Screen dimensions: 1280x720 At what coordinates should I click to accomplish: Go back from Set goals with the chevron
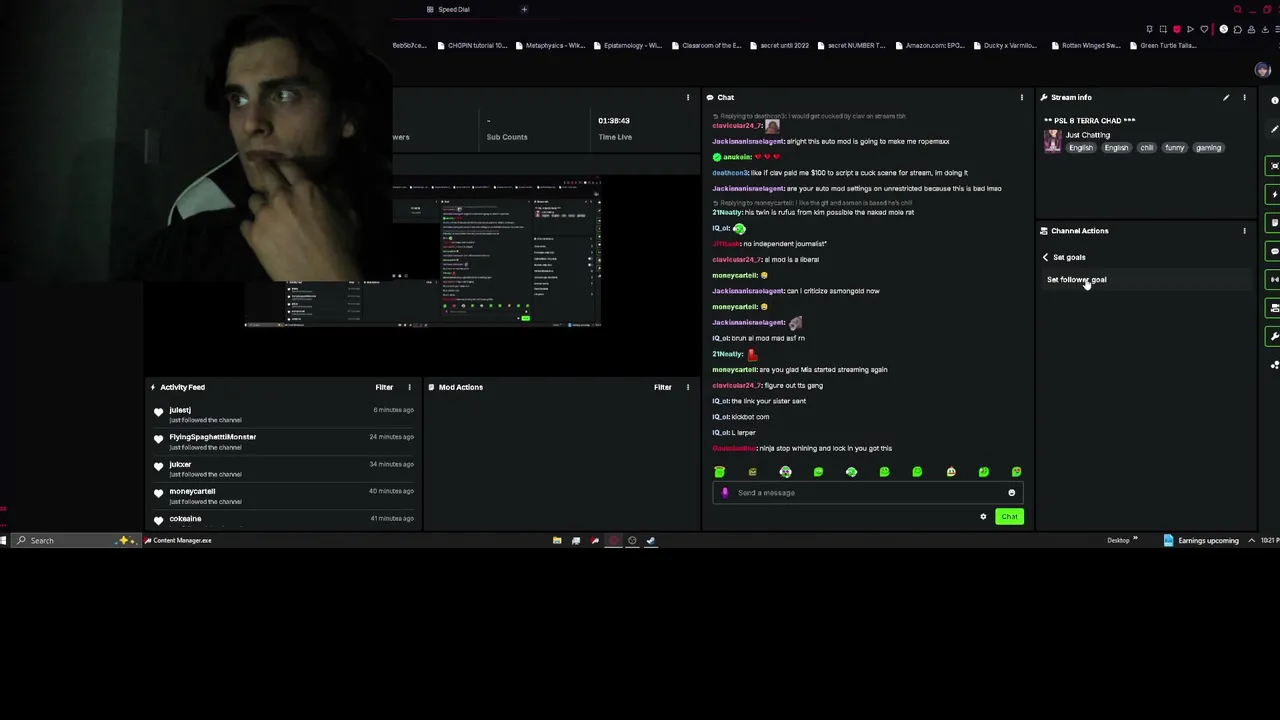point(1046,257)
